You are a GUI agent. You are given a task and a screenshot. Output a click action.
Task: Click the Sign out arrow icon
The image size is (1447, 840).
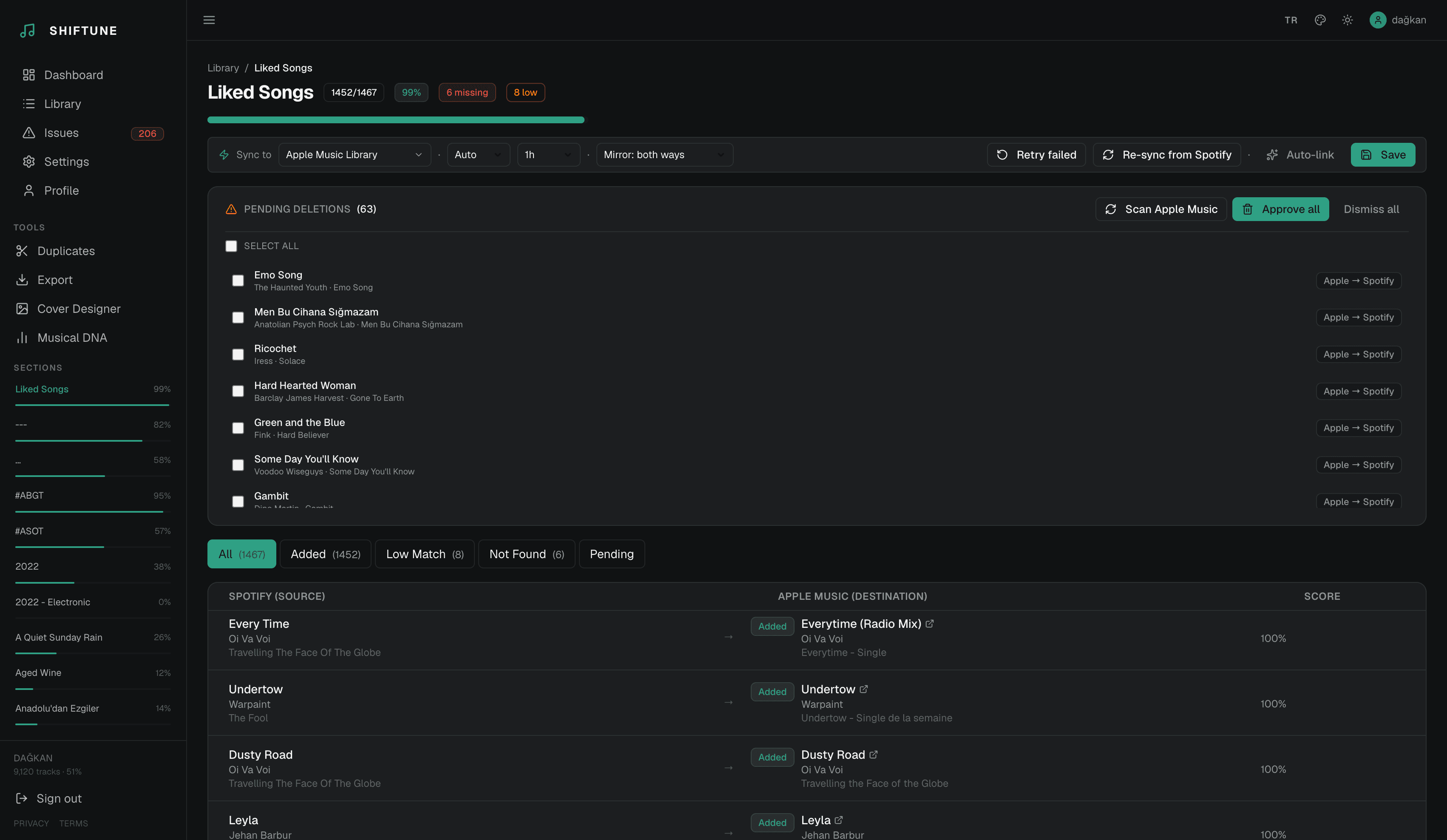click(22, 798)
